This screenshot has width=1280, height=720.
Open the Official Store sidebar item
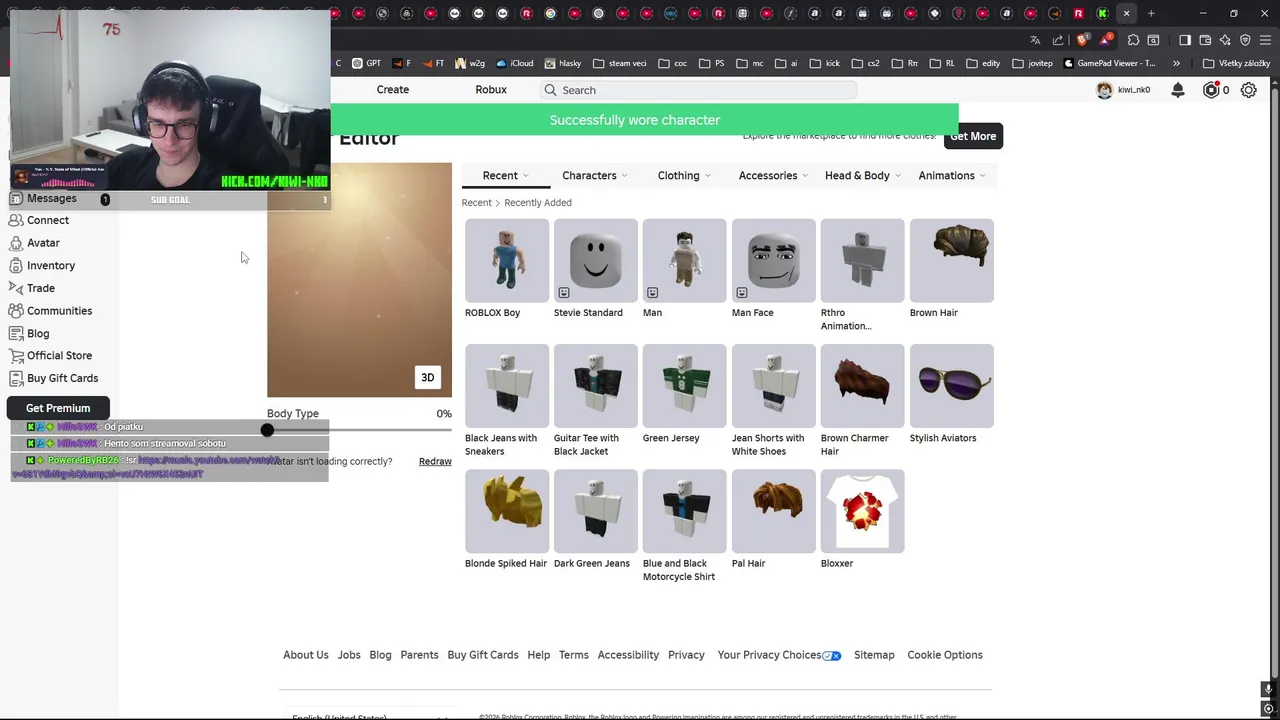pyautogui.click(x=59, y=356)
